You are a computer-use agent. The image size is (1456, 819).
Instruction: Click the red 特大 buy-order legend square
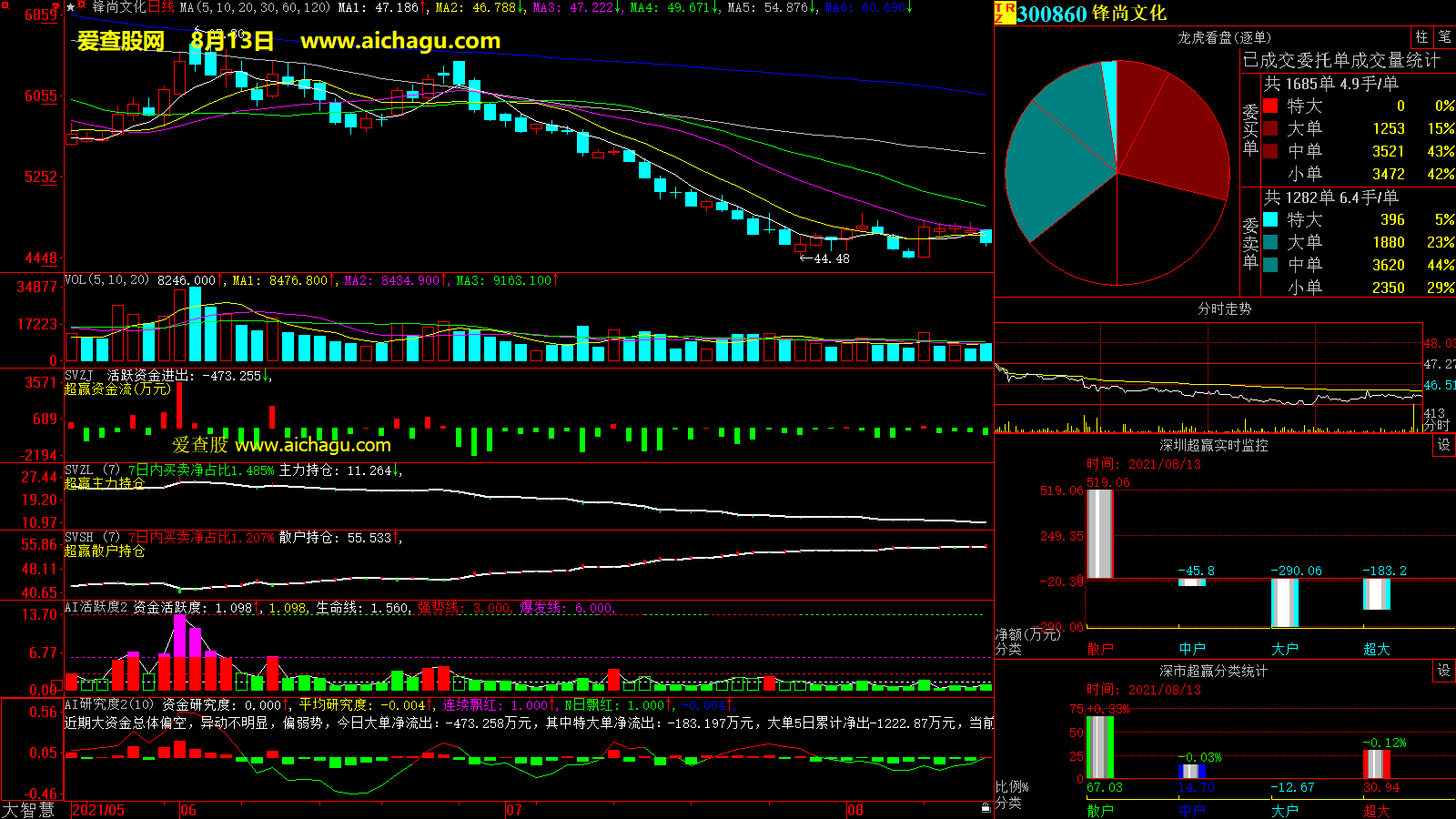coord(1270,106)
